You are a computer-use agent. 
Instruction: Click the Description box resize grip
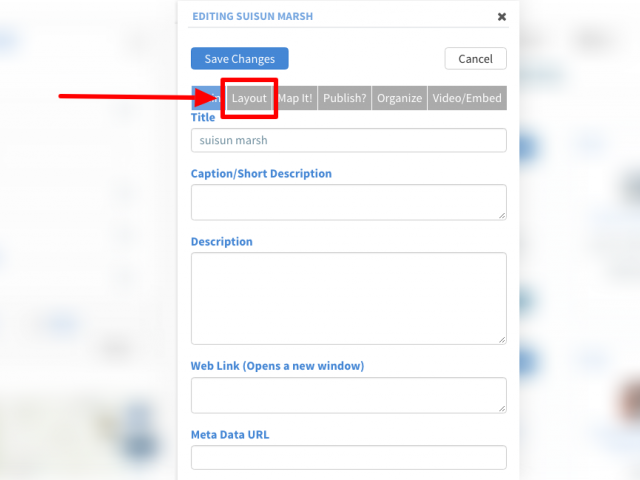click(x=502, y=340)
